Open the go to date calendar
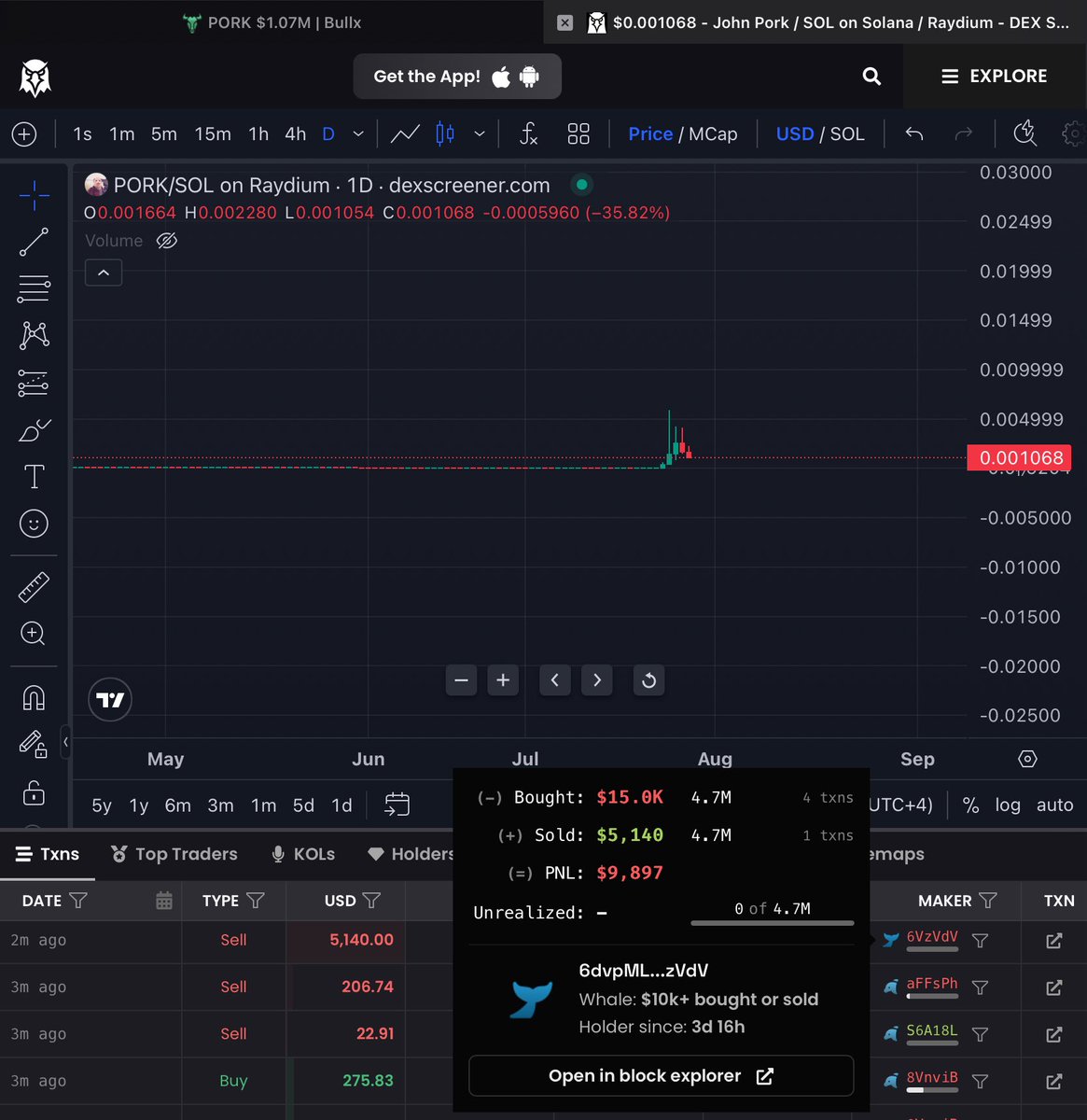 click(397, 805)
